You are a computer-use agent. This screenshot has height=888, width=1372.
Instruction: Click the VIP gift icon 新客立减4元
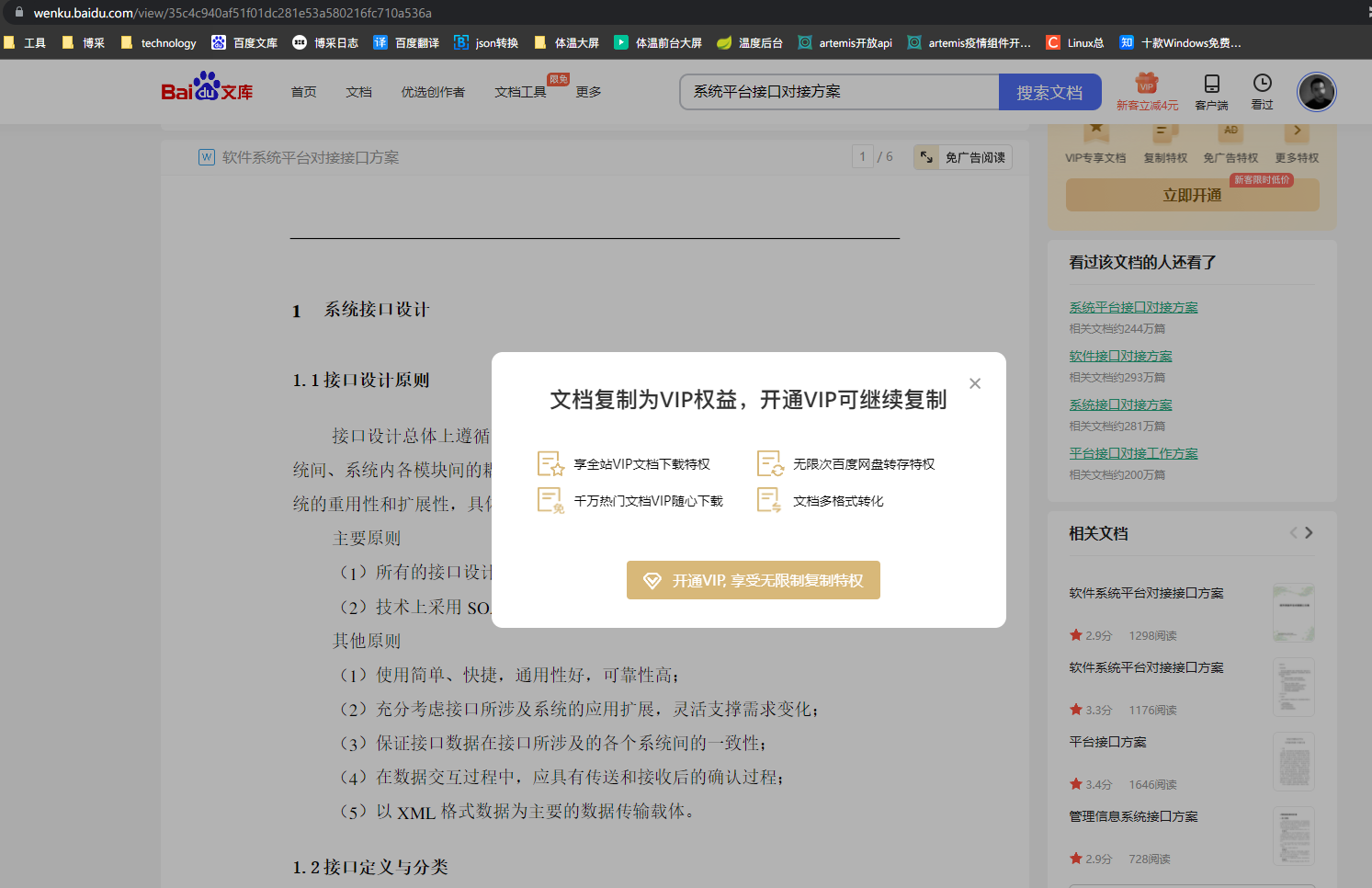1147,92
